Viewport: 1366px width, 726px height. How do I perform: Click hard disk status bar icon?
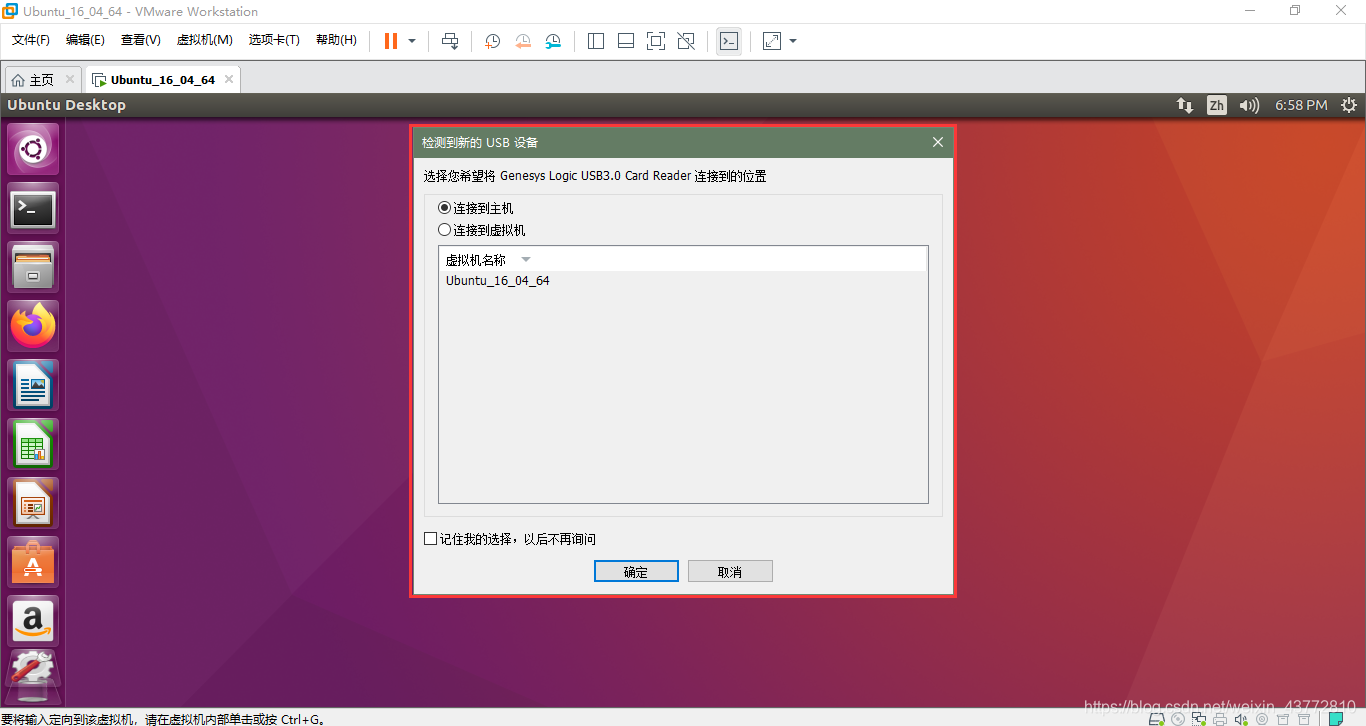click(1157, 718)
